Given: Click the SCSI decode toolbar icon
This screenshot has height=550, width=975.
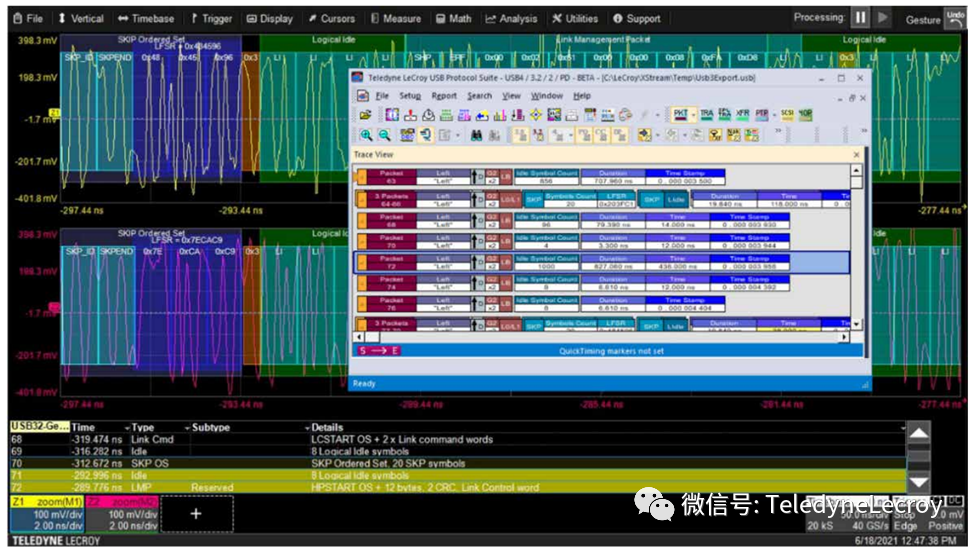Looking at the screenshot, I should point(786,116).
